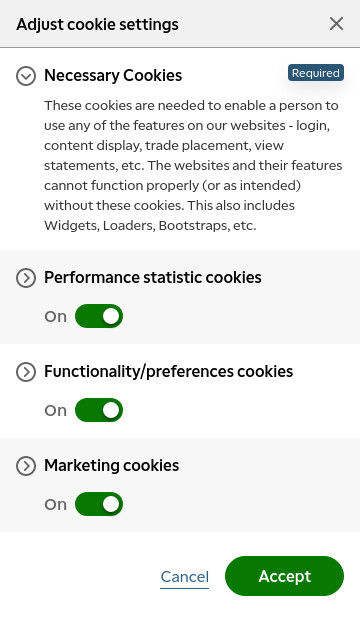This screenshot has width=360, height=640.
Task: Turn off Performance statistic cookies toggle
Action: click(x=99, y=316)
